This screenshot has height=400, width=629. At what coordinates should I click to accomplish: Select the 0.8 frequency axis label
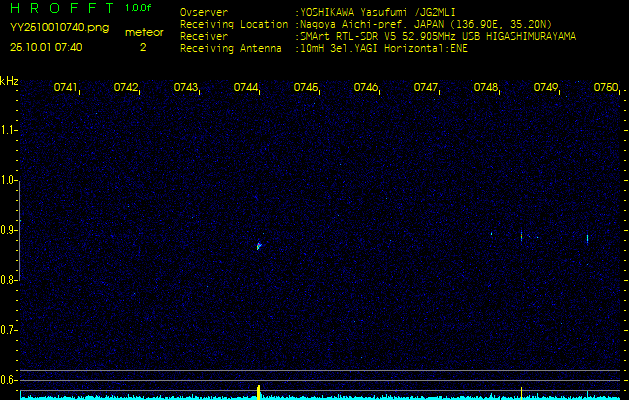[x=9, y=280]
